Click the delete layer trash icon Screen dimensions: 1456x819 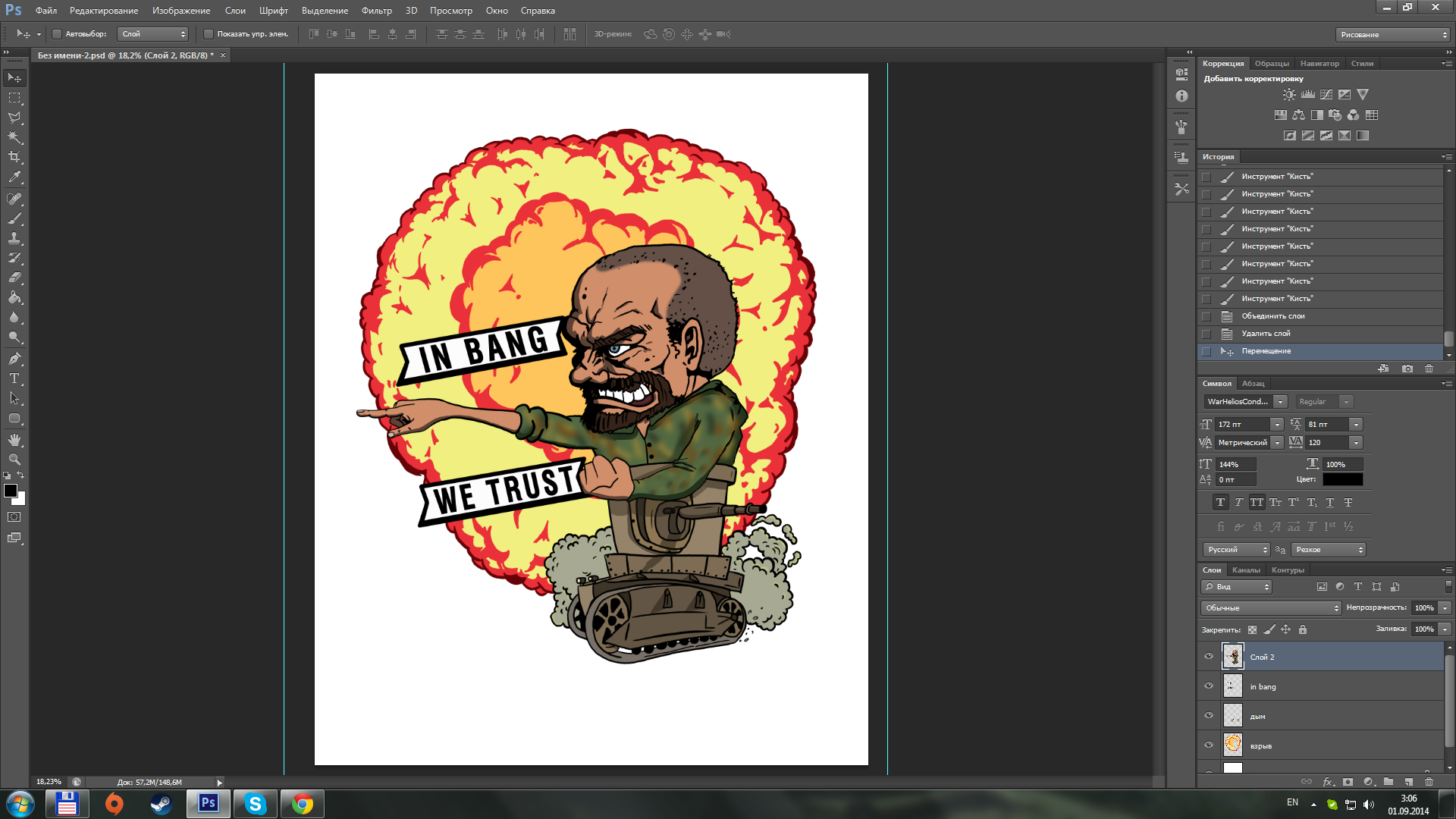click(1429, 782)
